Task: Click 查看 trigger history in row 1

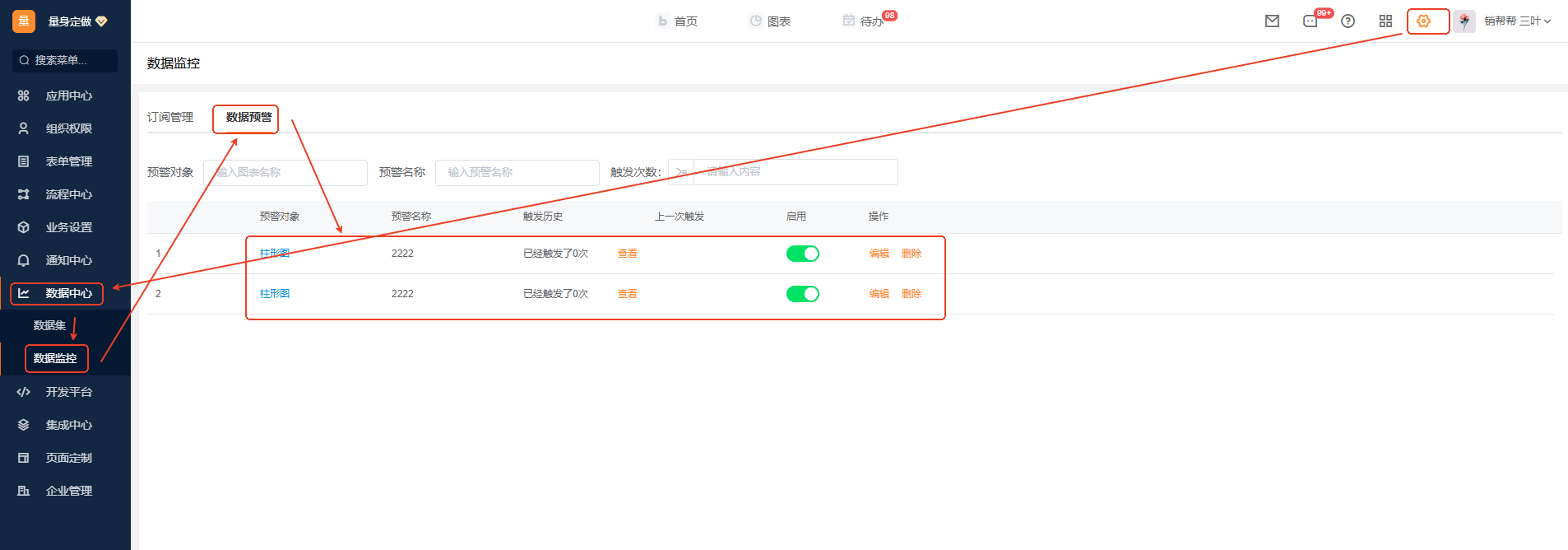Action: click(x=627, y=254)
